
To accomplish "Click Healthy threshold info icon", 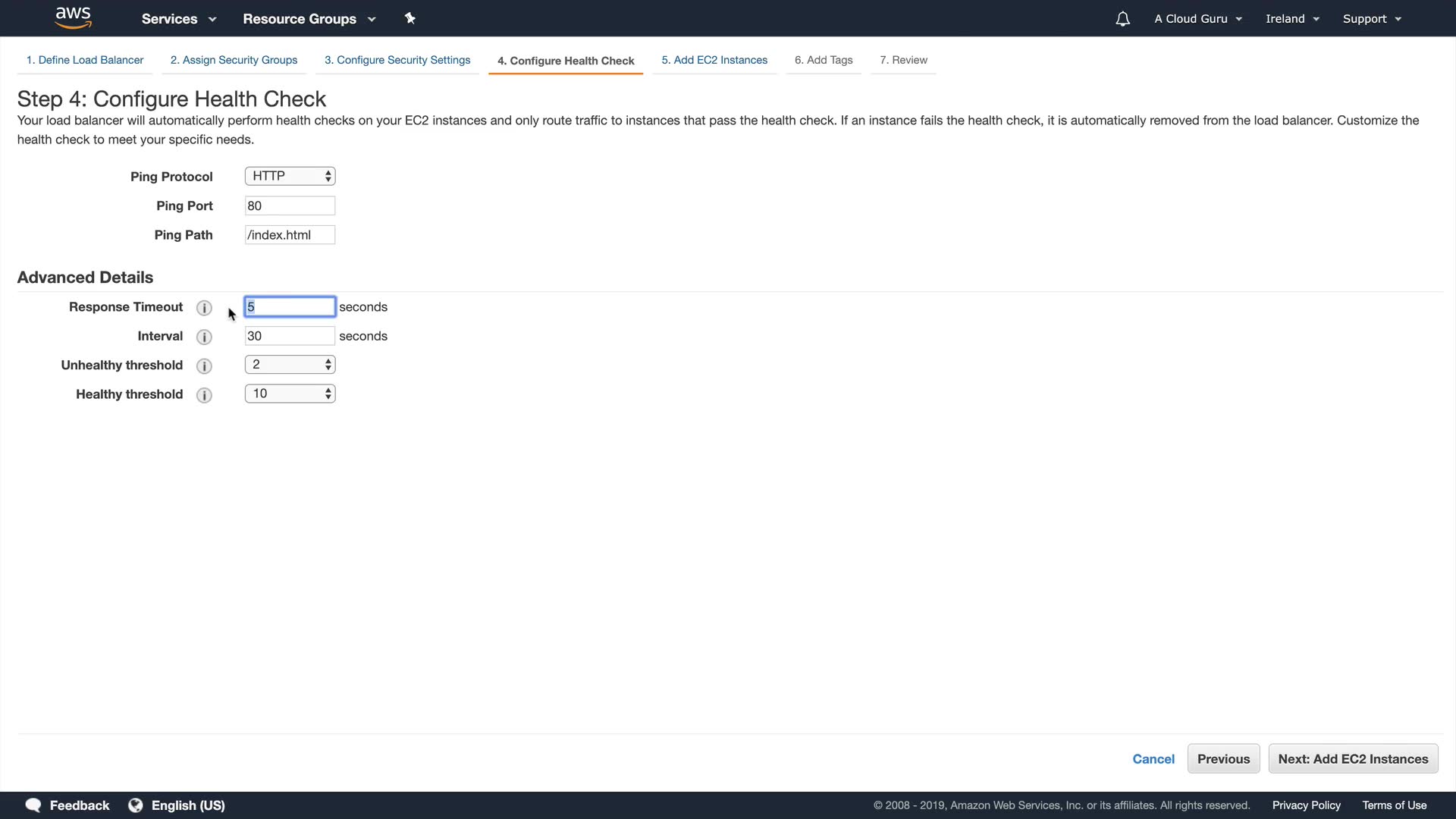I will (204, 395).
